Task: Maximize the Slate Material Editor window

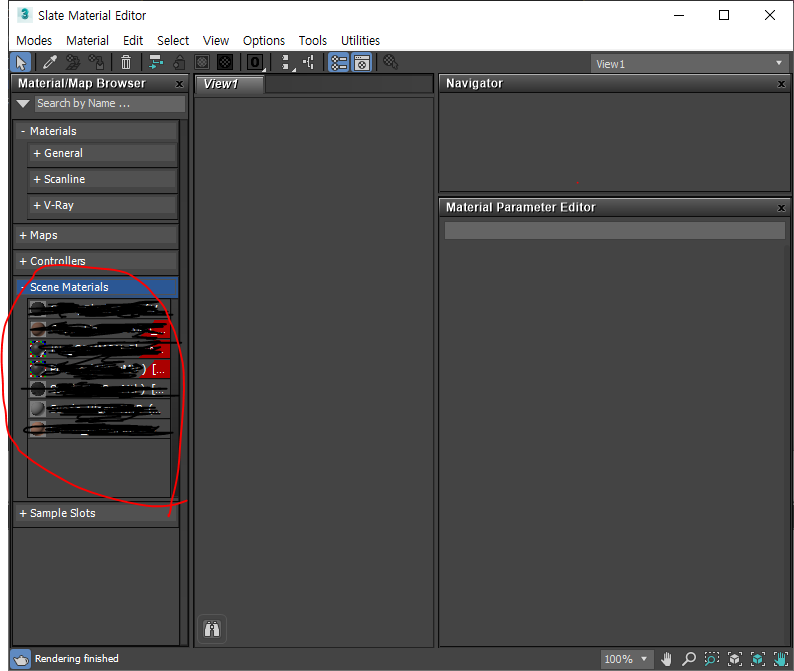Action: [724, 15]
